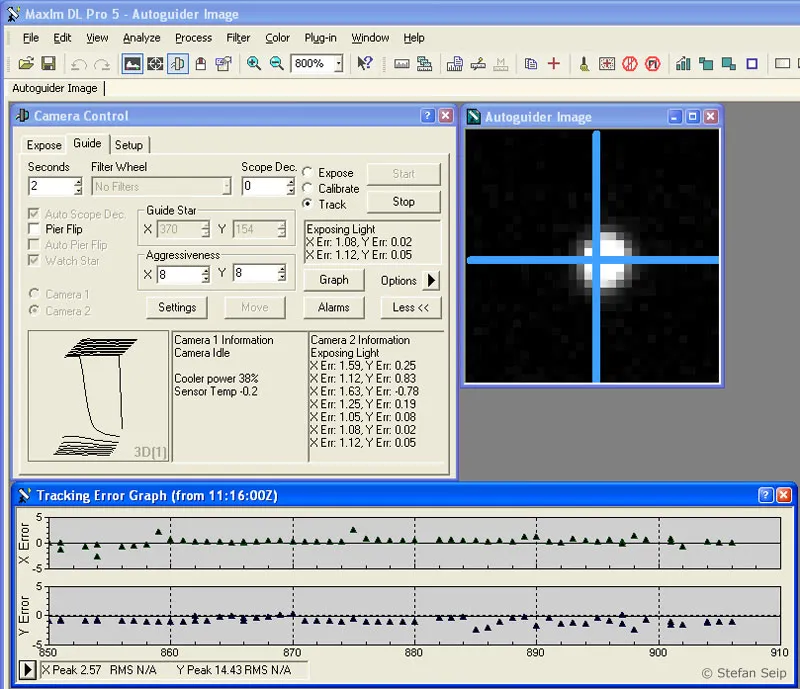Click the Zoom In magnifier icon
Screen dimensions: 800x689
(254, 64)
